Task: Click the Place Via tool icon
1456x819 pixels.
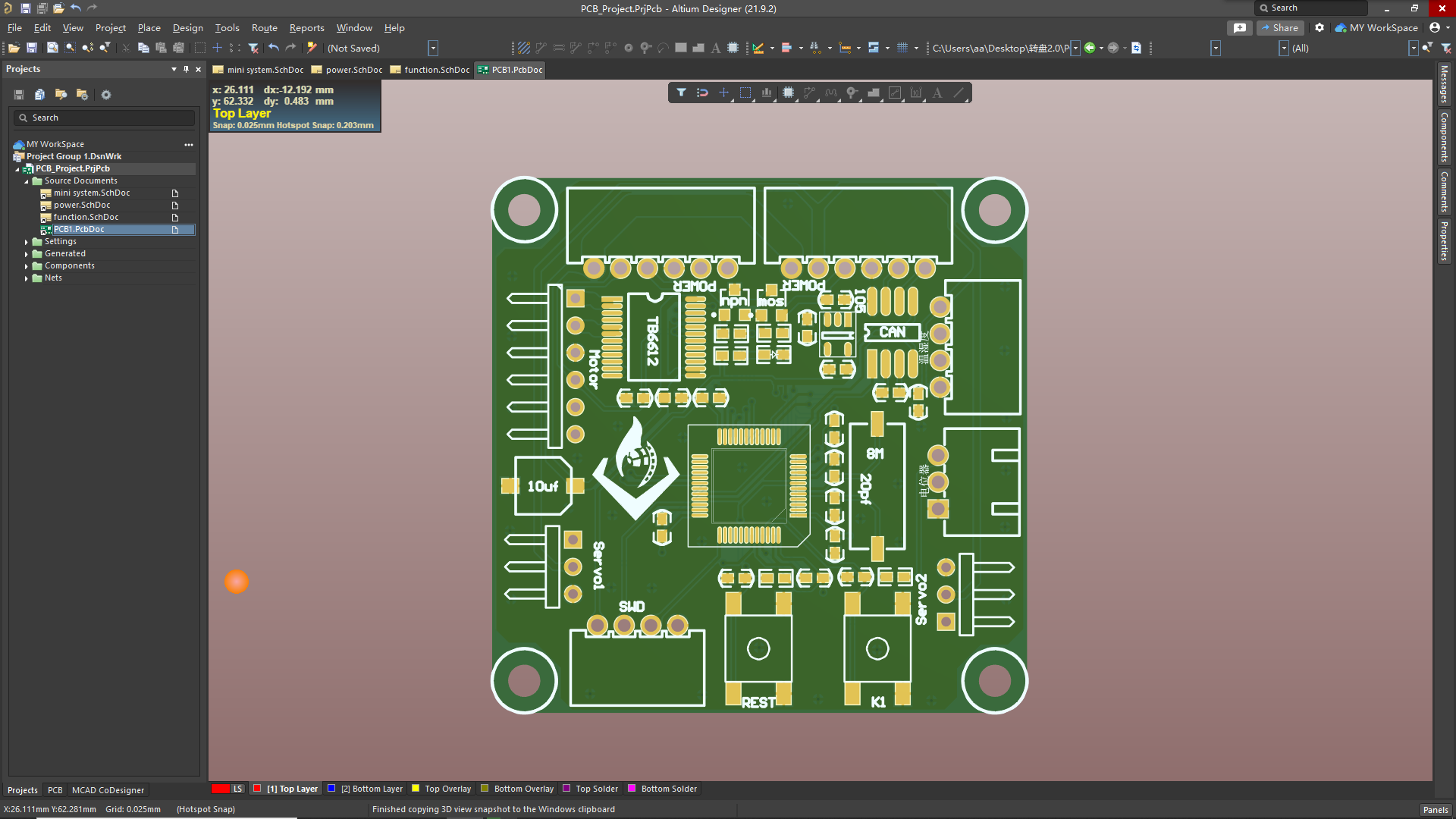Action: 852,93
